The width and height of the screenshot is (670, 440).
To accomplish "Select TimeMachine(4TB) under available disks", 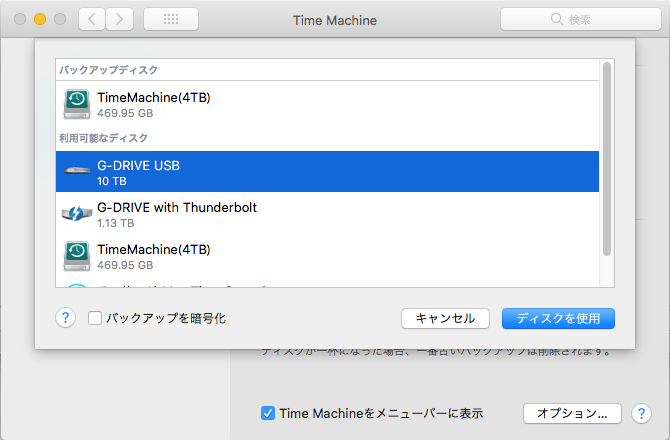I will [x=327, y=255].
